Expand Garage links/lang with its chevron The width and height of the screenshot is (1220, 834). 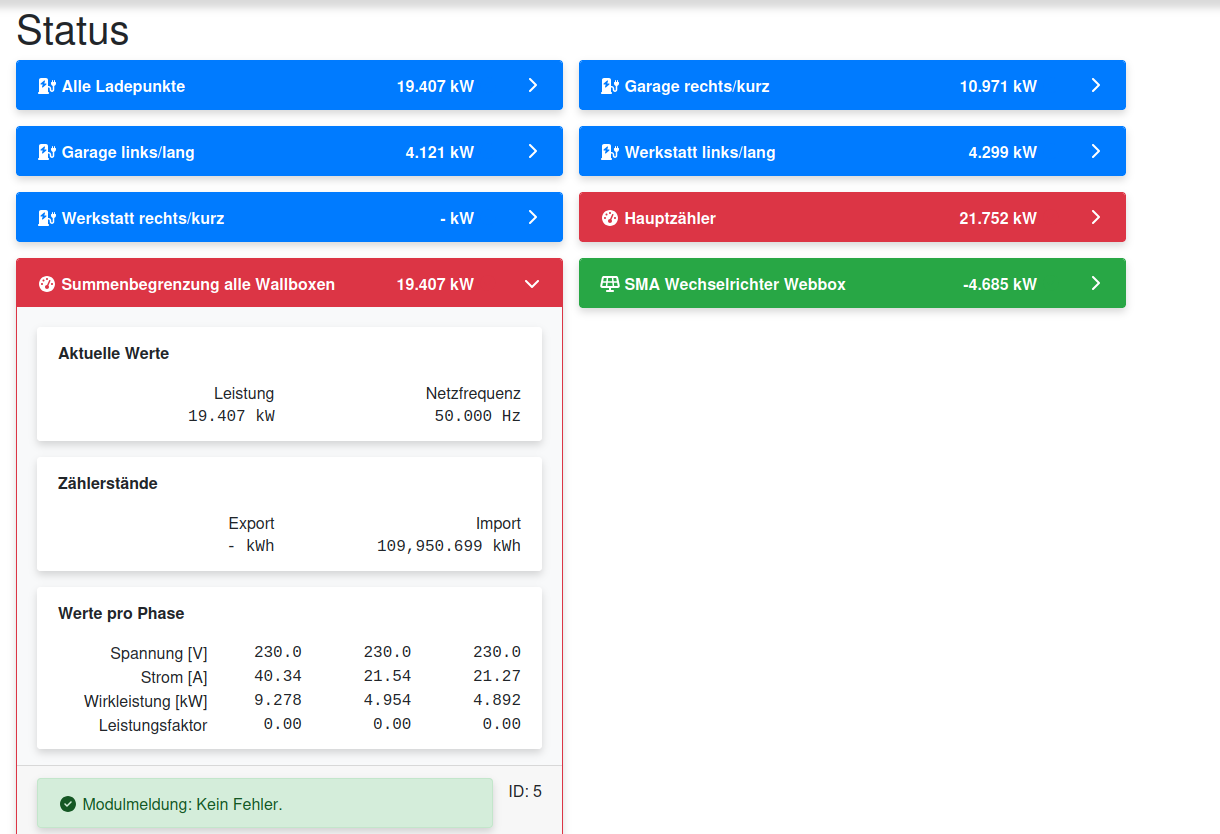(x=533, y=152)
